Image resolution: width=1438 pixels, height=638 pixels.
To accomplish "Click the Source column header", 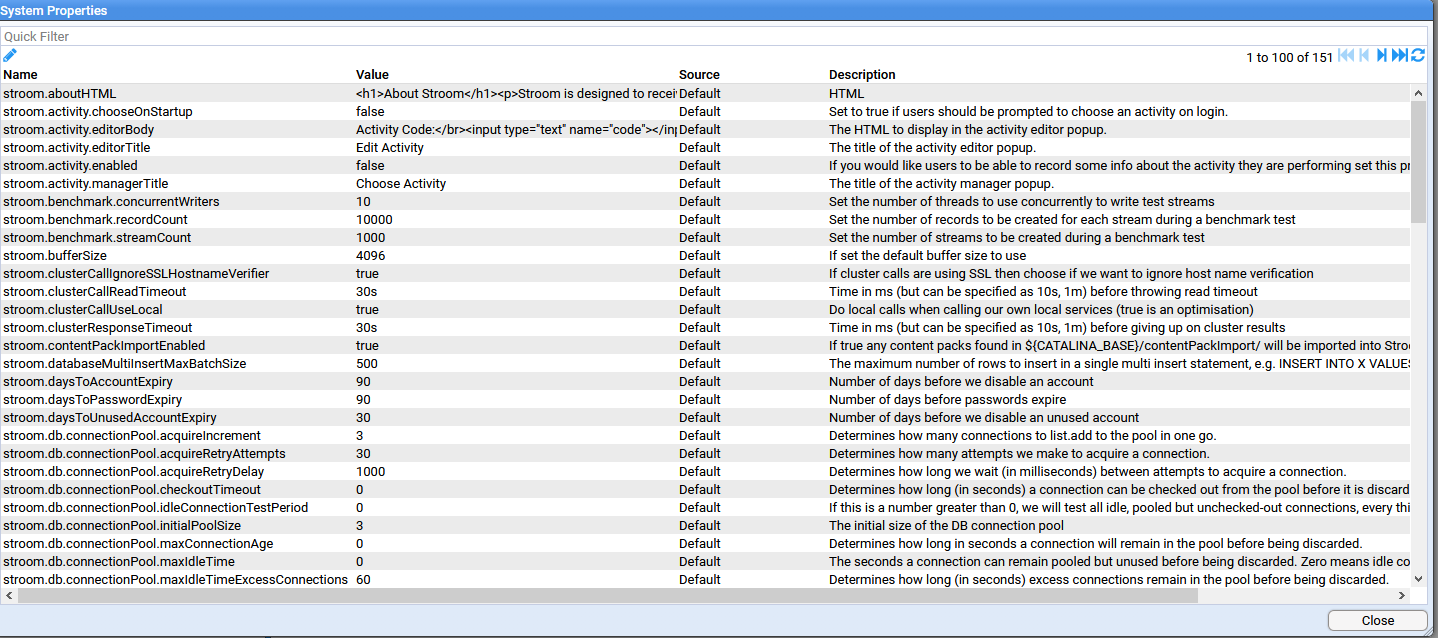I will (x=699, y=75).
